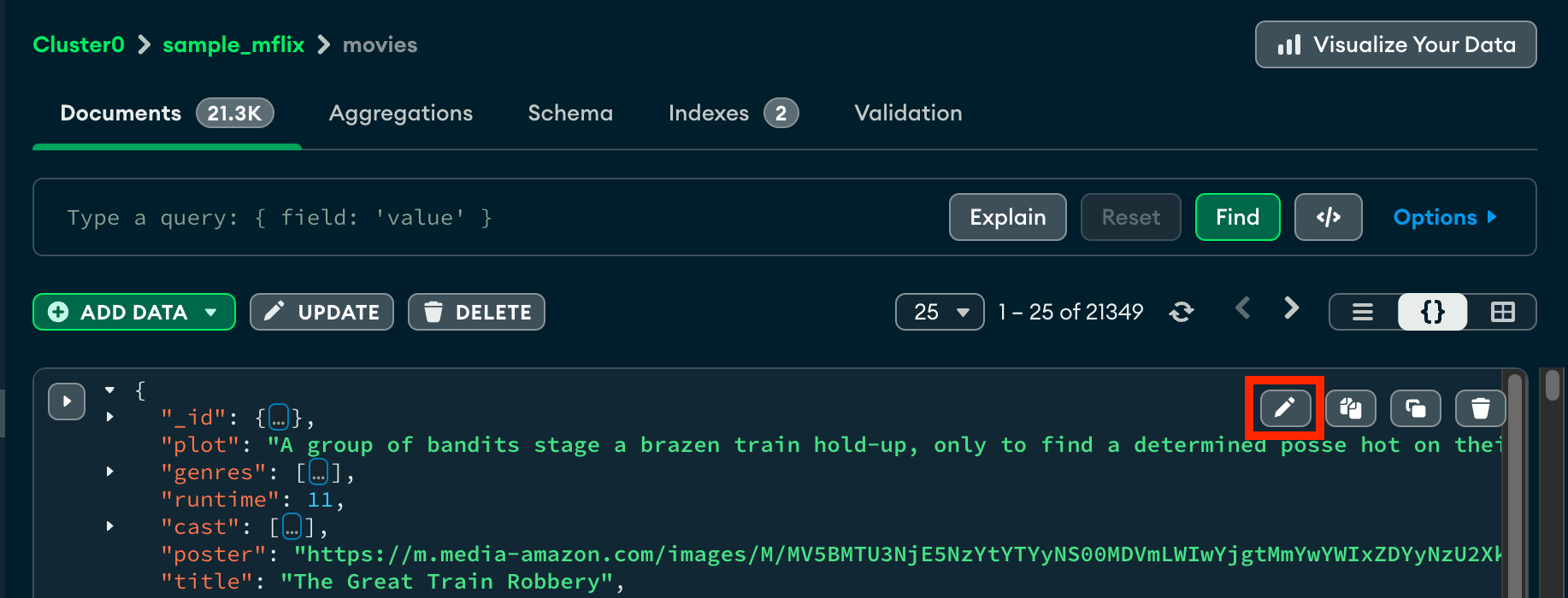Open the 25 per page dropdown

[x=940, y=312]
